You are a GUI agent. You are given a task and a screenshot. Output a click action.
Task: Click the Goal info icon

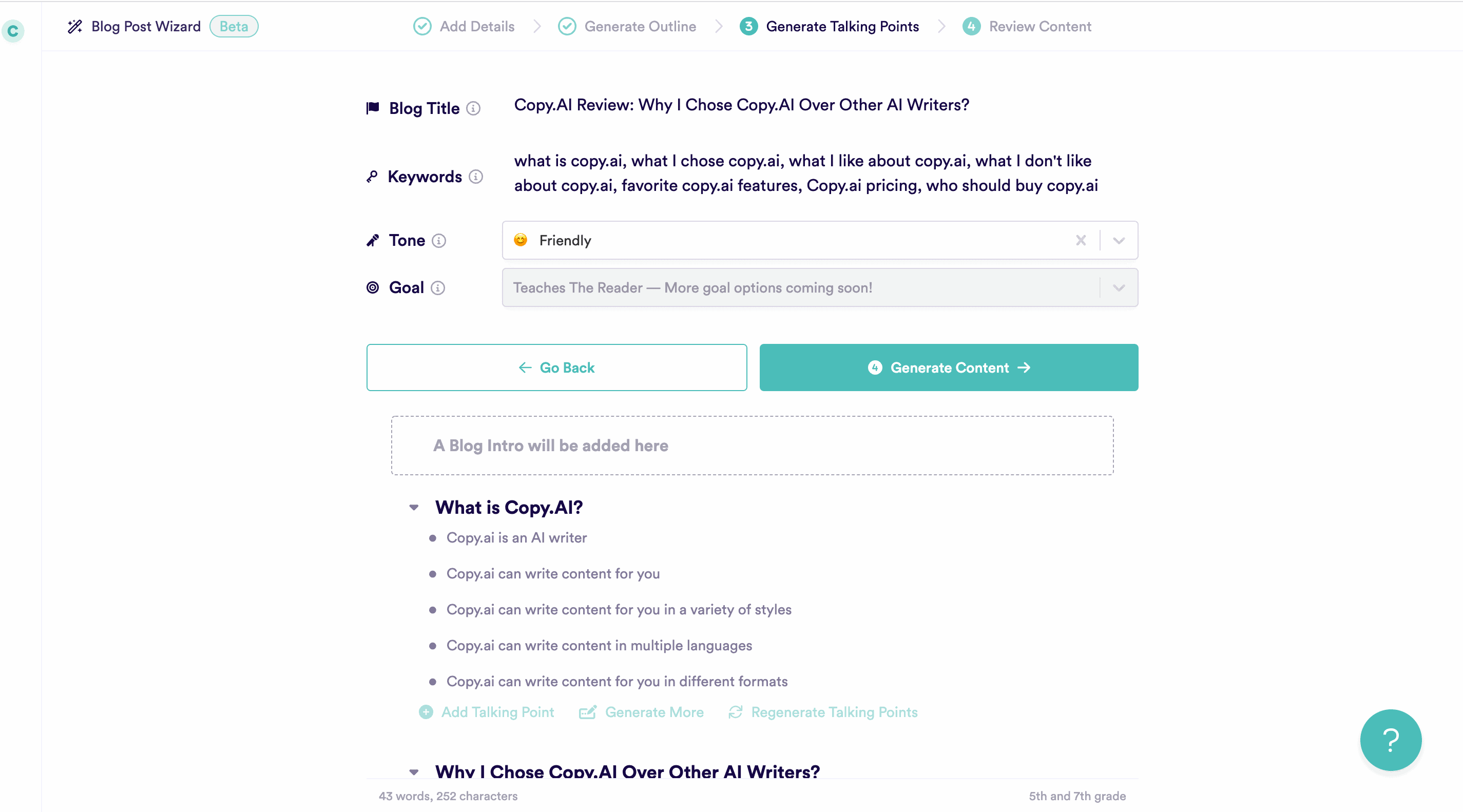pyautogui.click(x=438, y=288)
